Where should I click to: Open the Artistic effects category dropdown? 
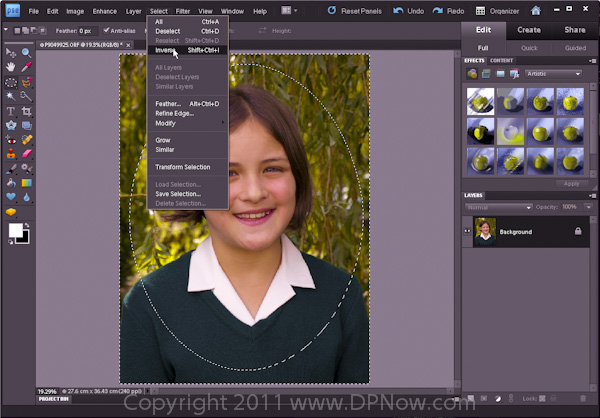553,74
